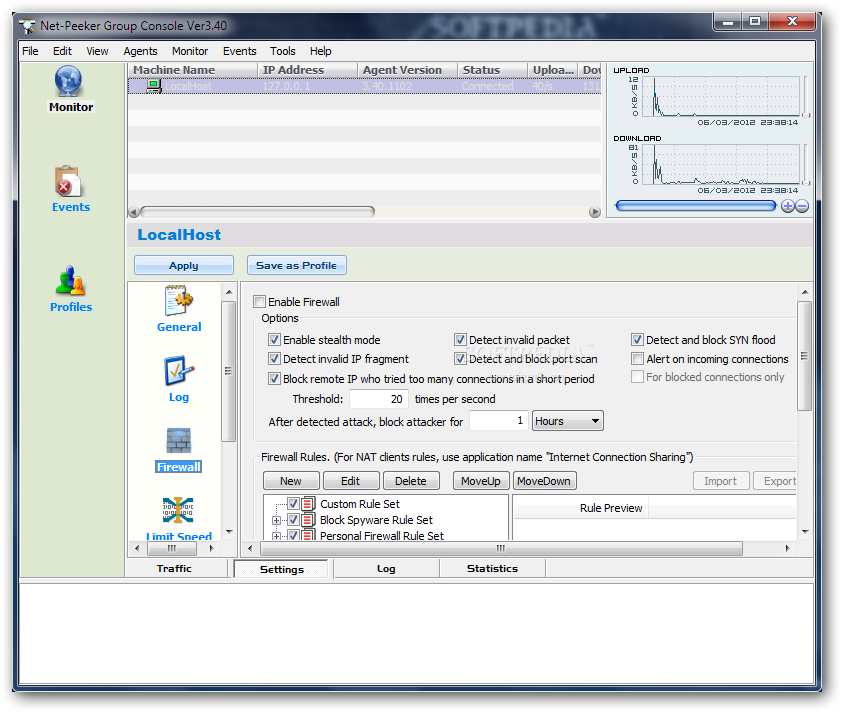This screenshot has height=712, width=842.
Task: Toggle Enable Firewall checkbox
Action: (x=259, y=302)
